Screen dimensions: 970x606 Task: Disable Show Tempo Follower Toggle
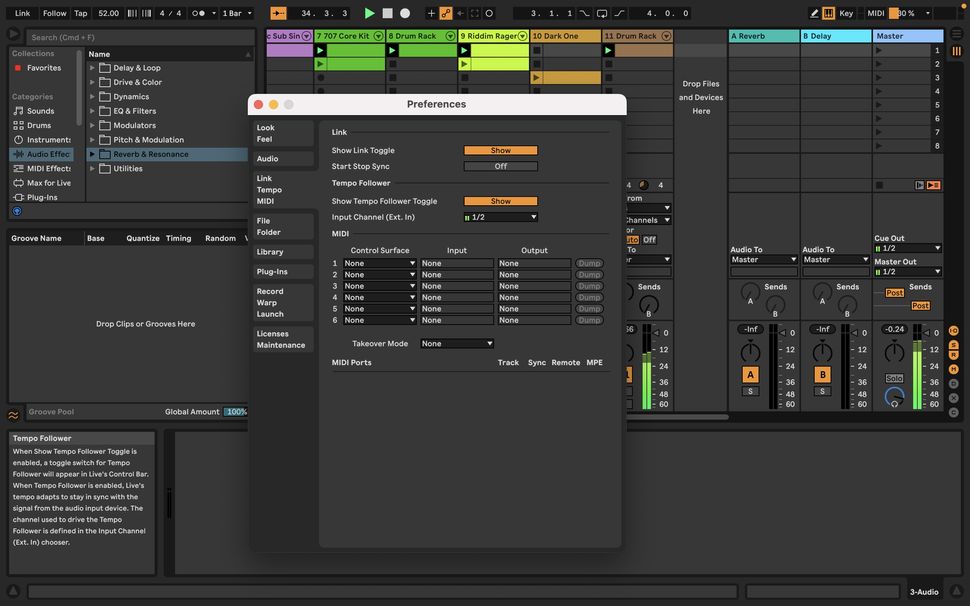coord(500,200)
